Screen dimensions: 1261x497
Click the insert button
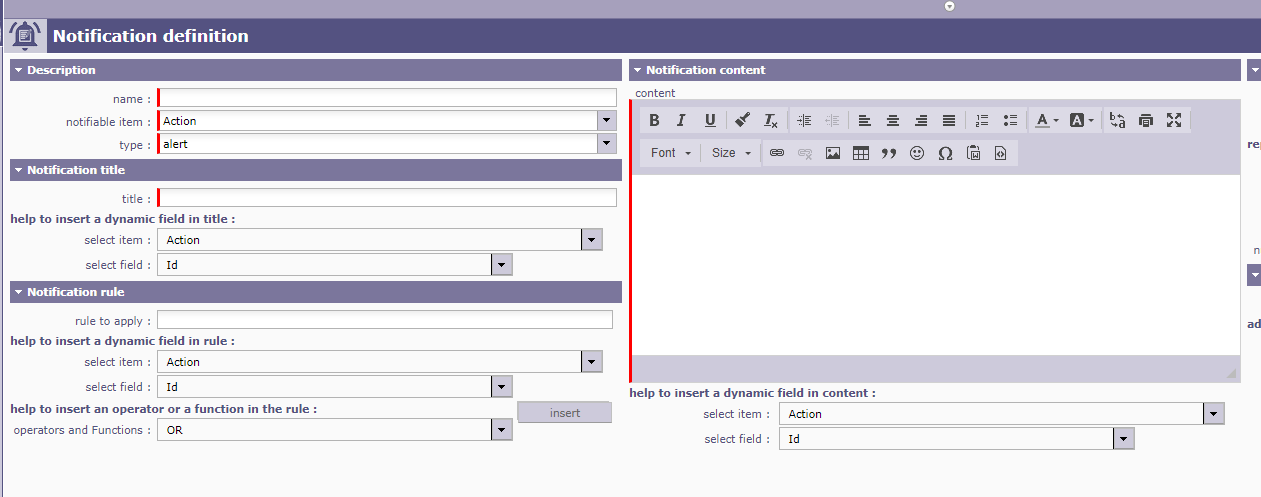coord(564,413)
